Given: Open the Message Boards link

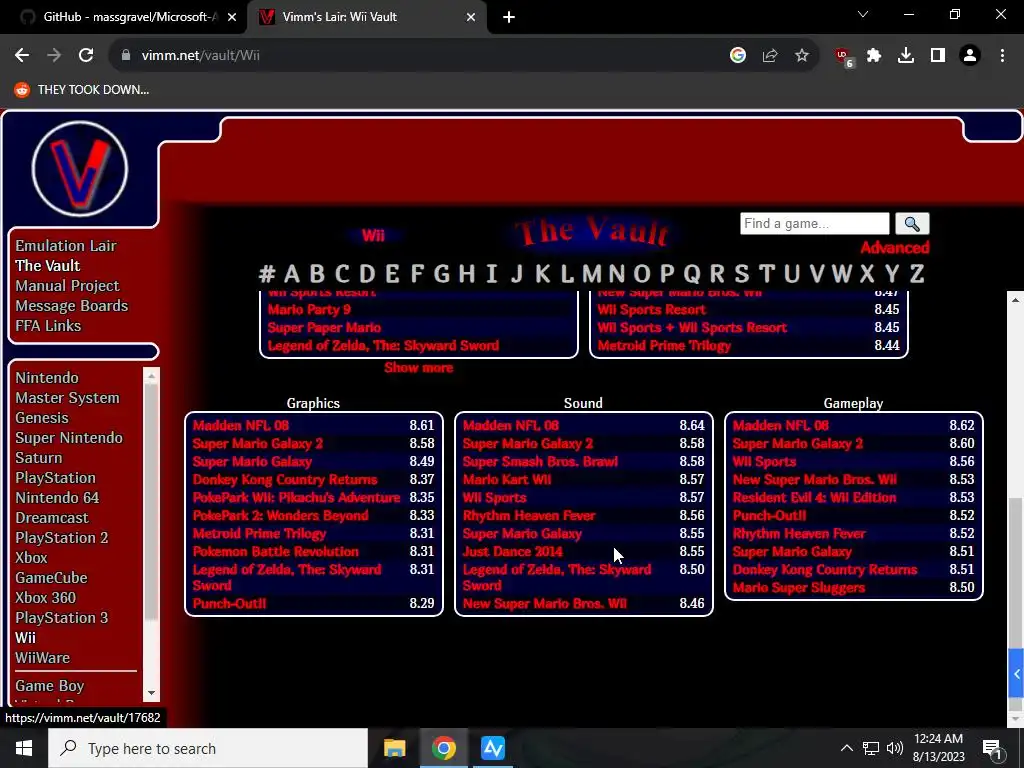Looking at the screenshot, I should 72,306.
